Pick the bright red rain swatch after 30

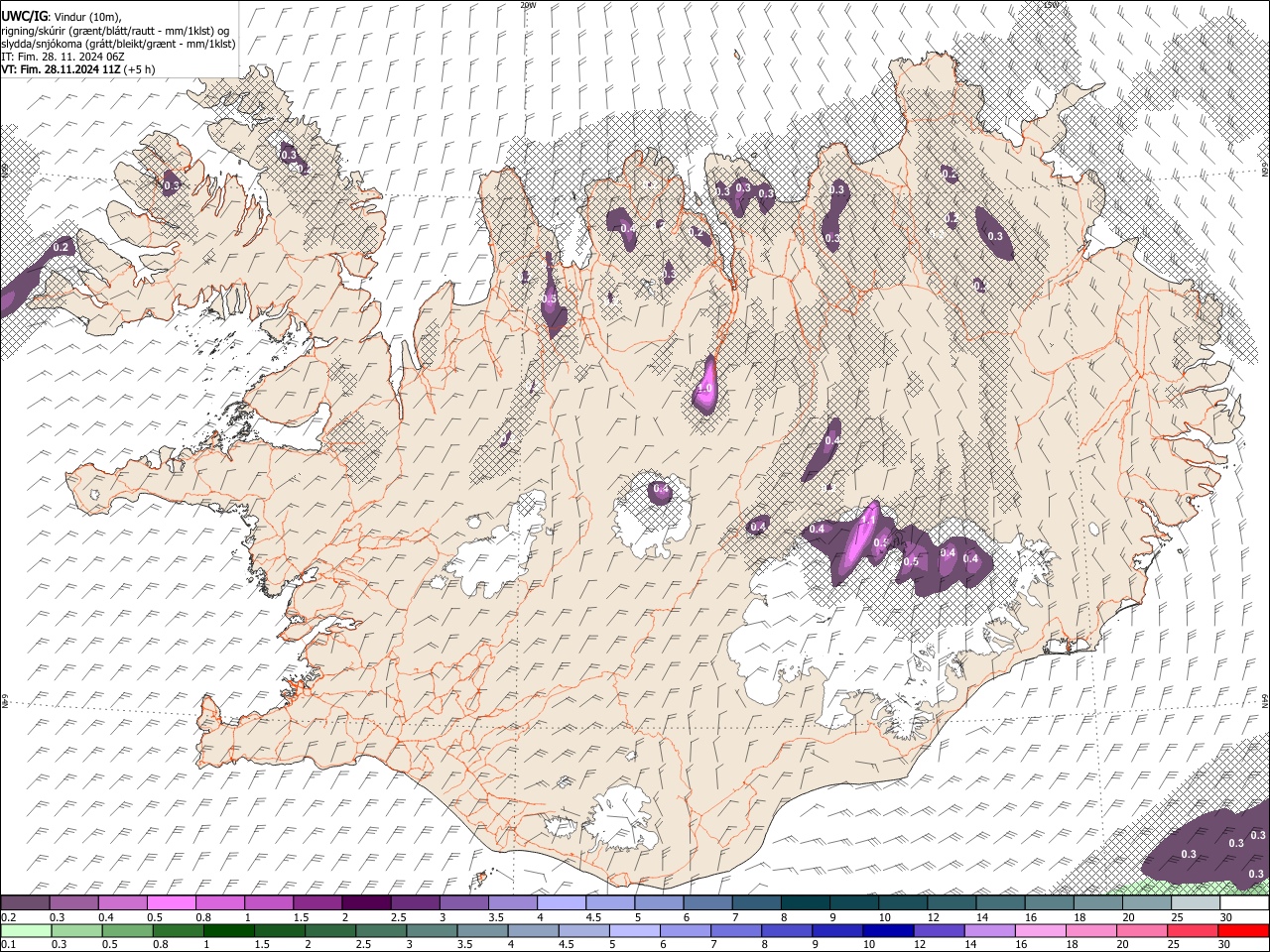[1244, 930]
